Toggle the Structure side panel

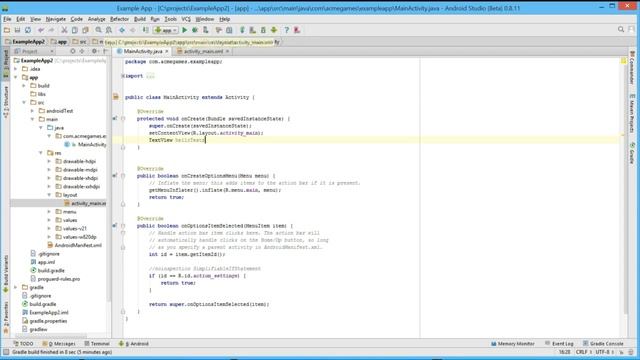click(6, 102)
